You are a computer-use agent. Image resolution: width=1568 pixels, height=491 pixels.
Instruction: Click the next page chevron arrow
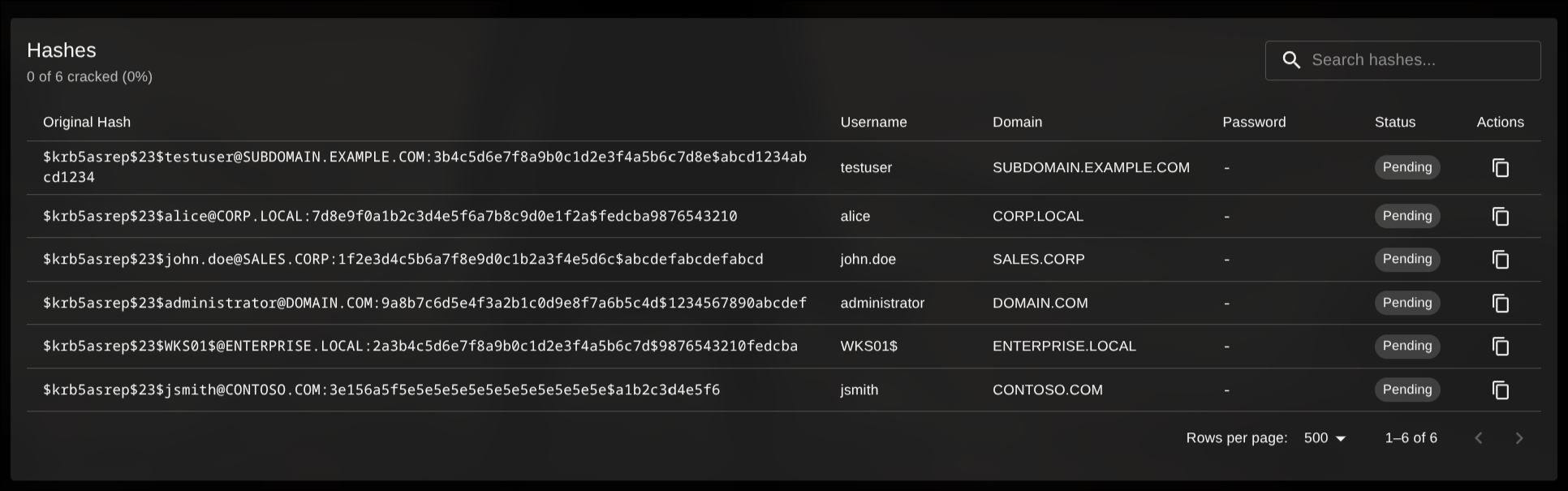click(1519, 437)
